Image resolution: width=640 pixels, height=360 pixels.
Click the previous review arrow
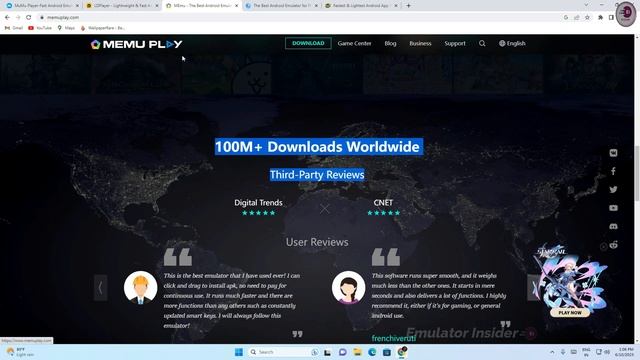coord(100,288)
